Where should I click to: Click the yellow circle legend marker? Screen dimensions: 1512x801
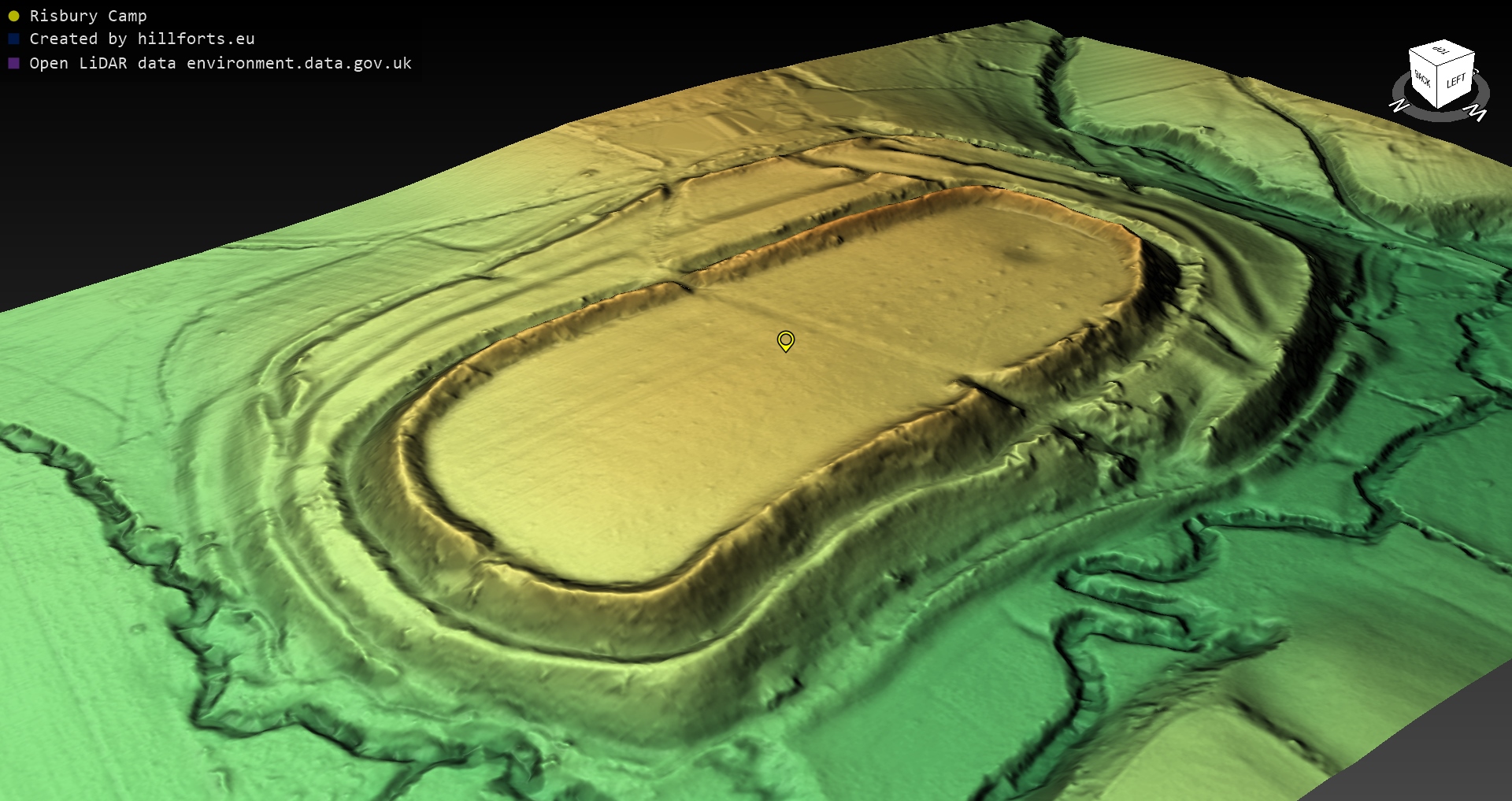13,16
